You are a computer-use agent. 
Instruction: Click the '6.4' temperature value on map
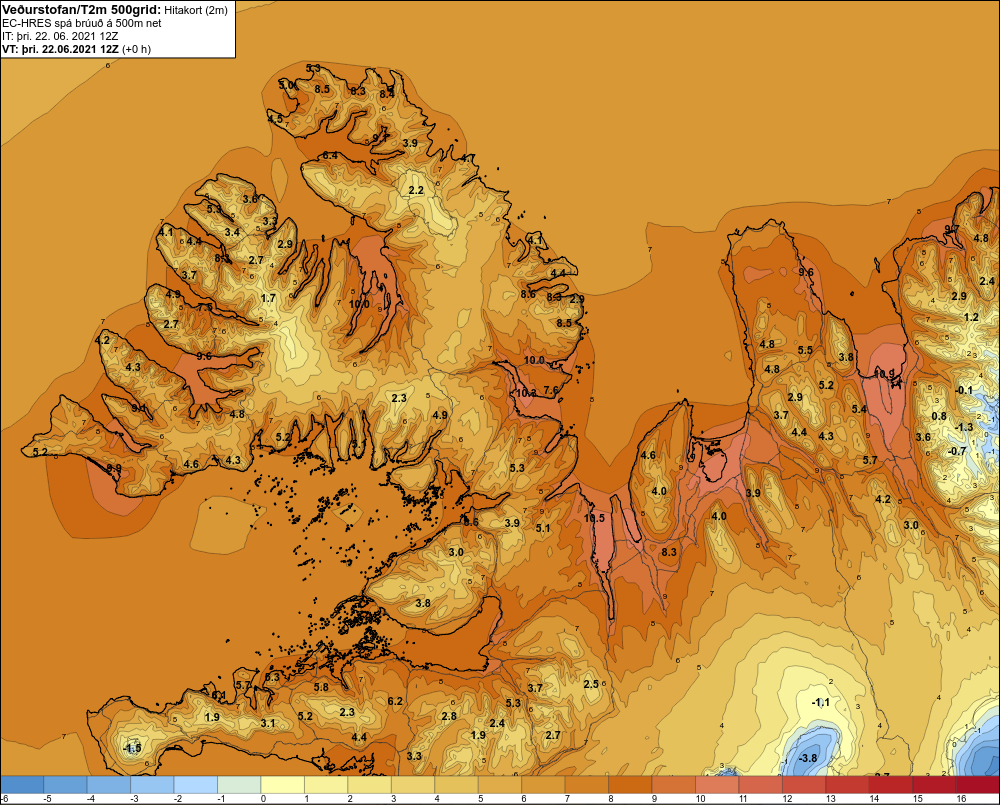(x=330, y=155)
